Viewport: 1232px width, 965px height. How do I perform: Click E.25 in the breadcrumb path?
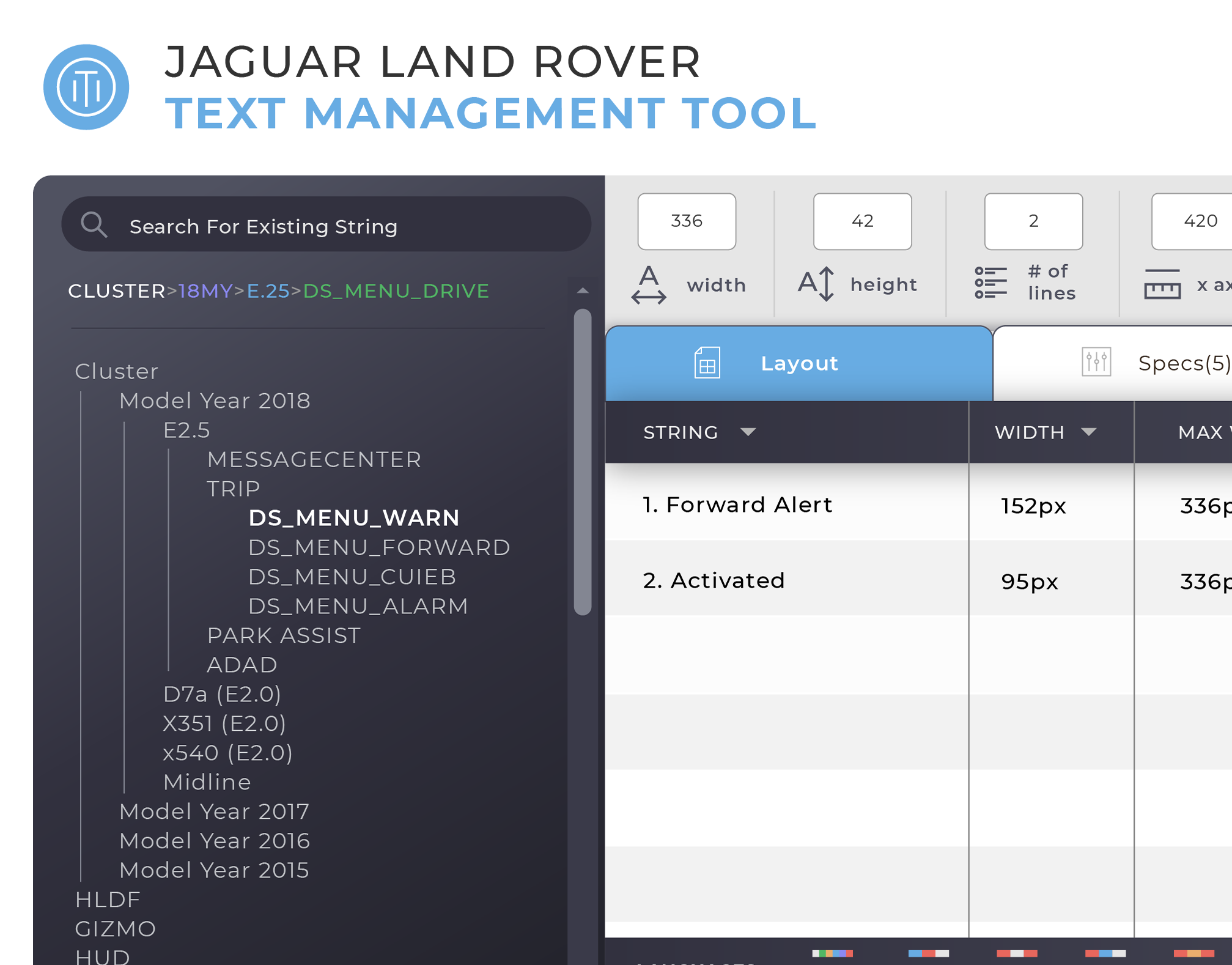tap(268, 291)
